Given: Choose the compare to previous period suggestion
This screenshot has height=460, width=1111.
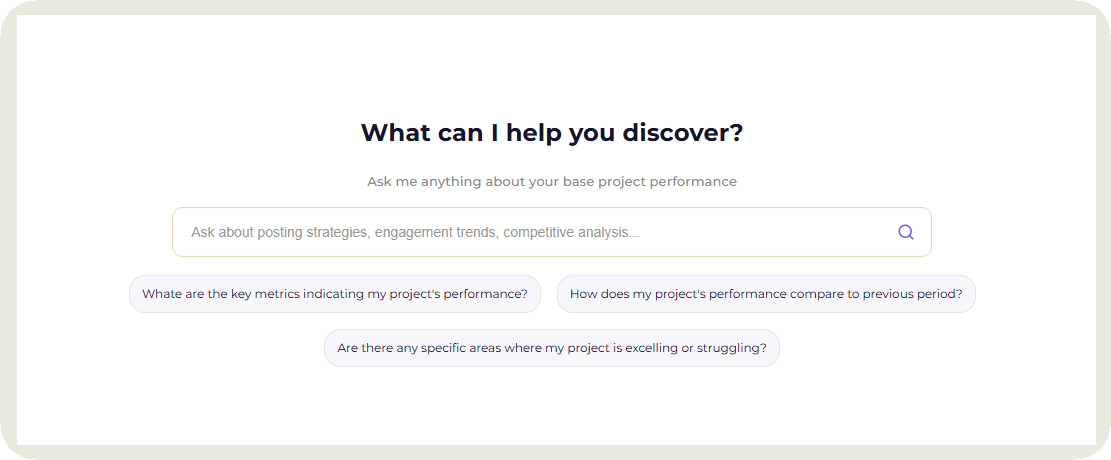Looking at the screenshot, I should point(766,294).
